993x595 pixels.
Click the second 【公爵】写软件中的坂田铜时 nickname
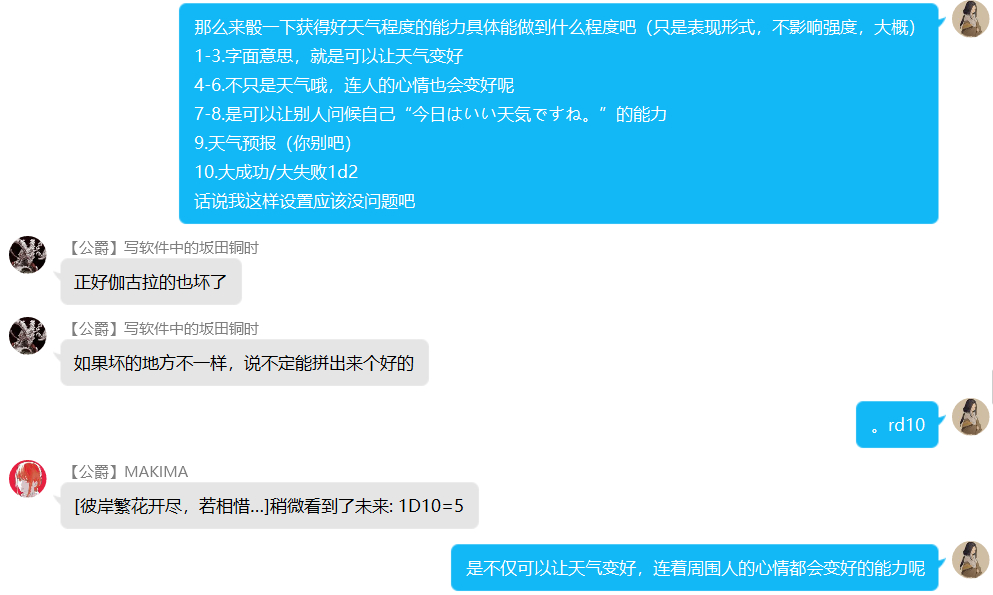click(x=163, y=329)
